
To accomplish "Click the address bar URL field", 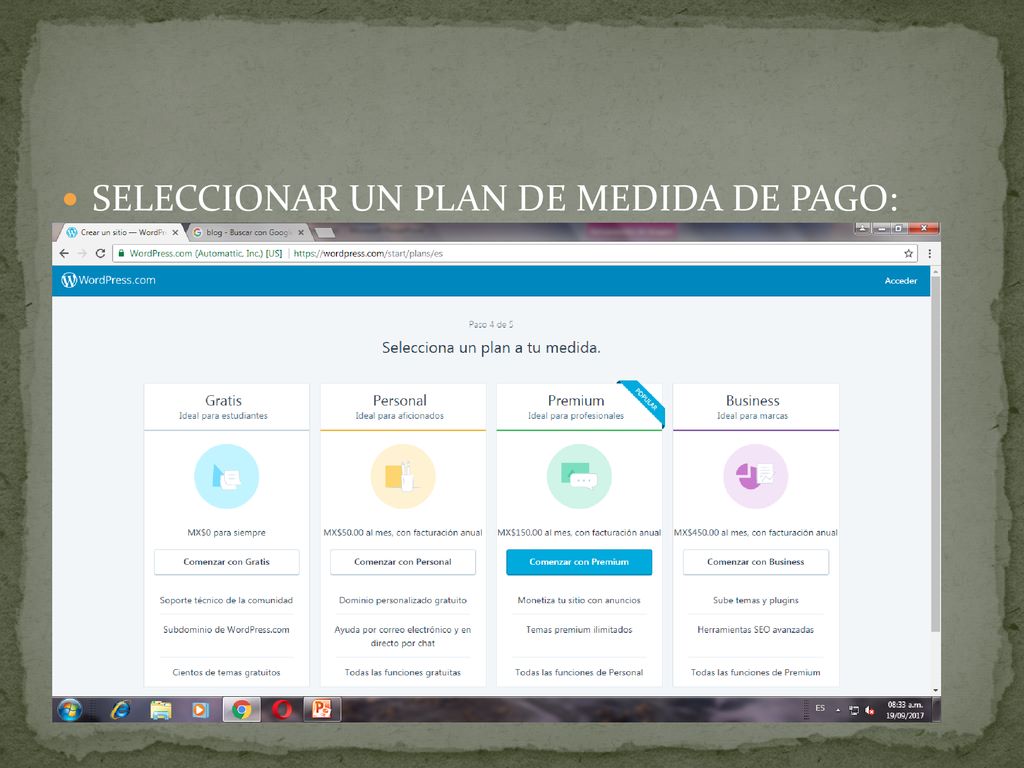I will tap(516, 253).
